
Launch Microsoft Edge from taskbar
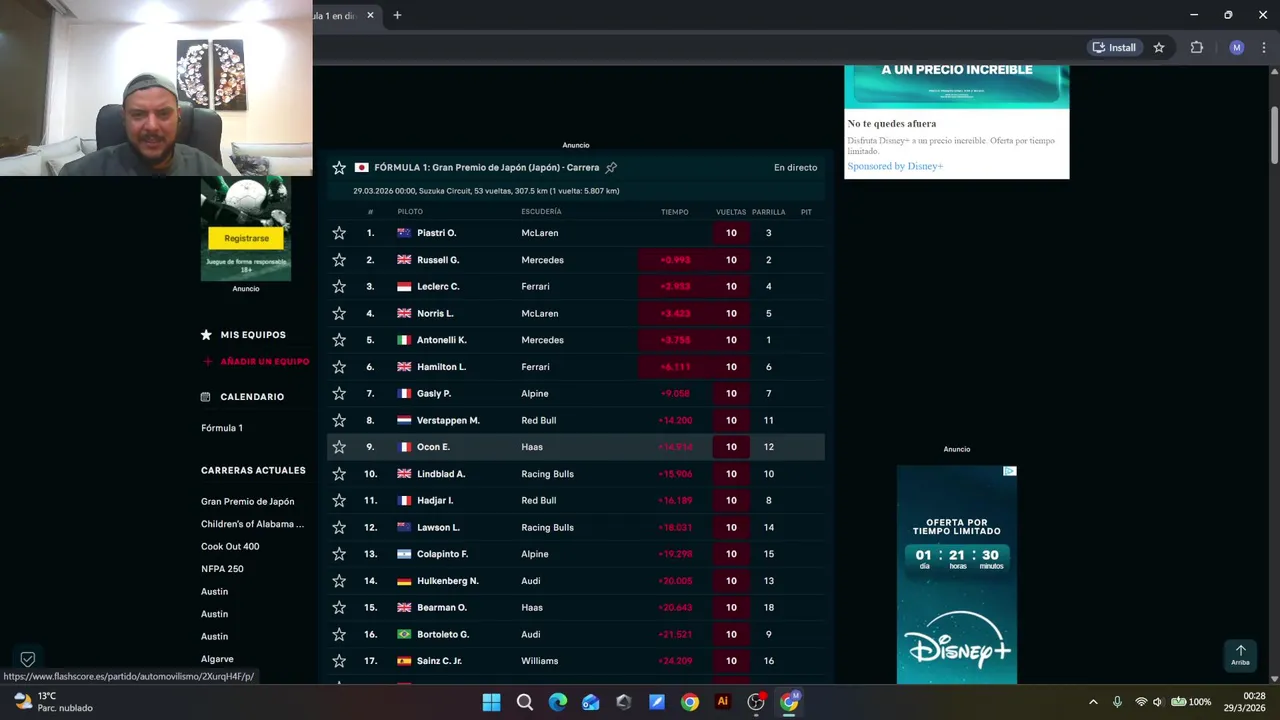coord(558,702)
